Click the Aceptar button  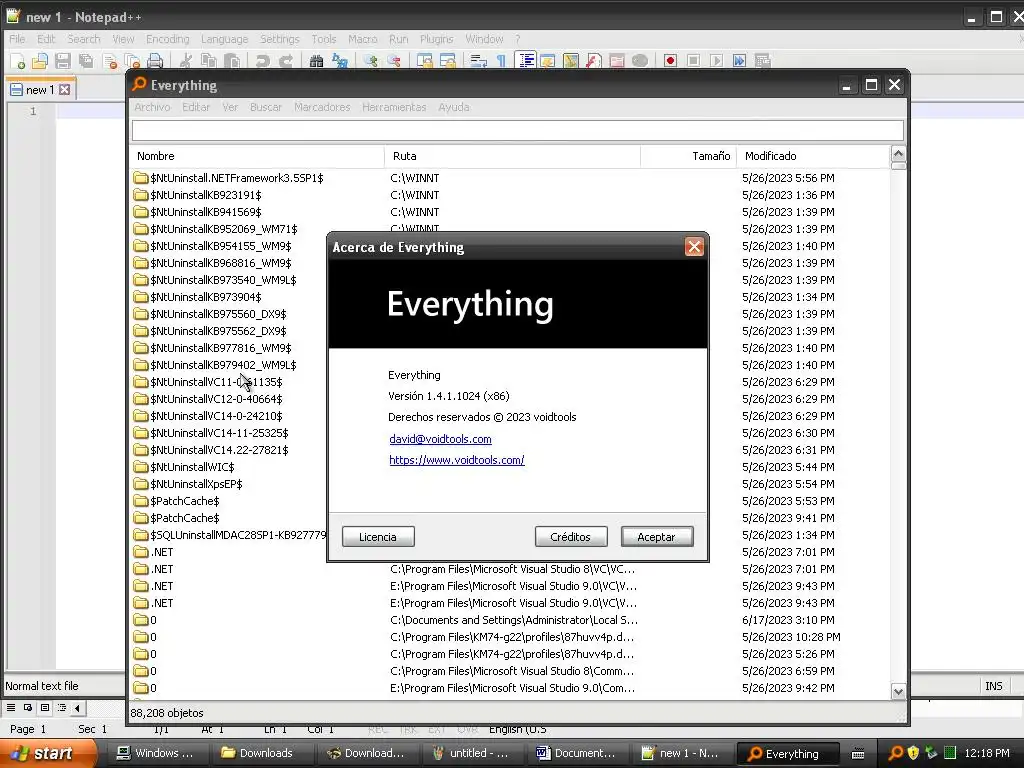pos(657,537)
